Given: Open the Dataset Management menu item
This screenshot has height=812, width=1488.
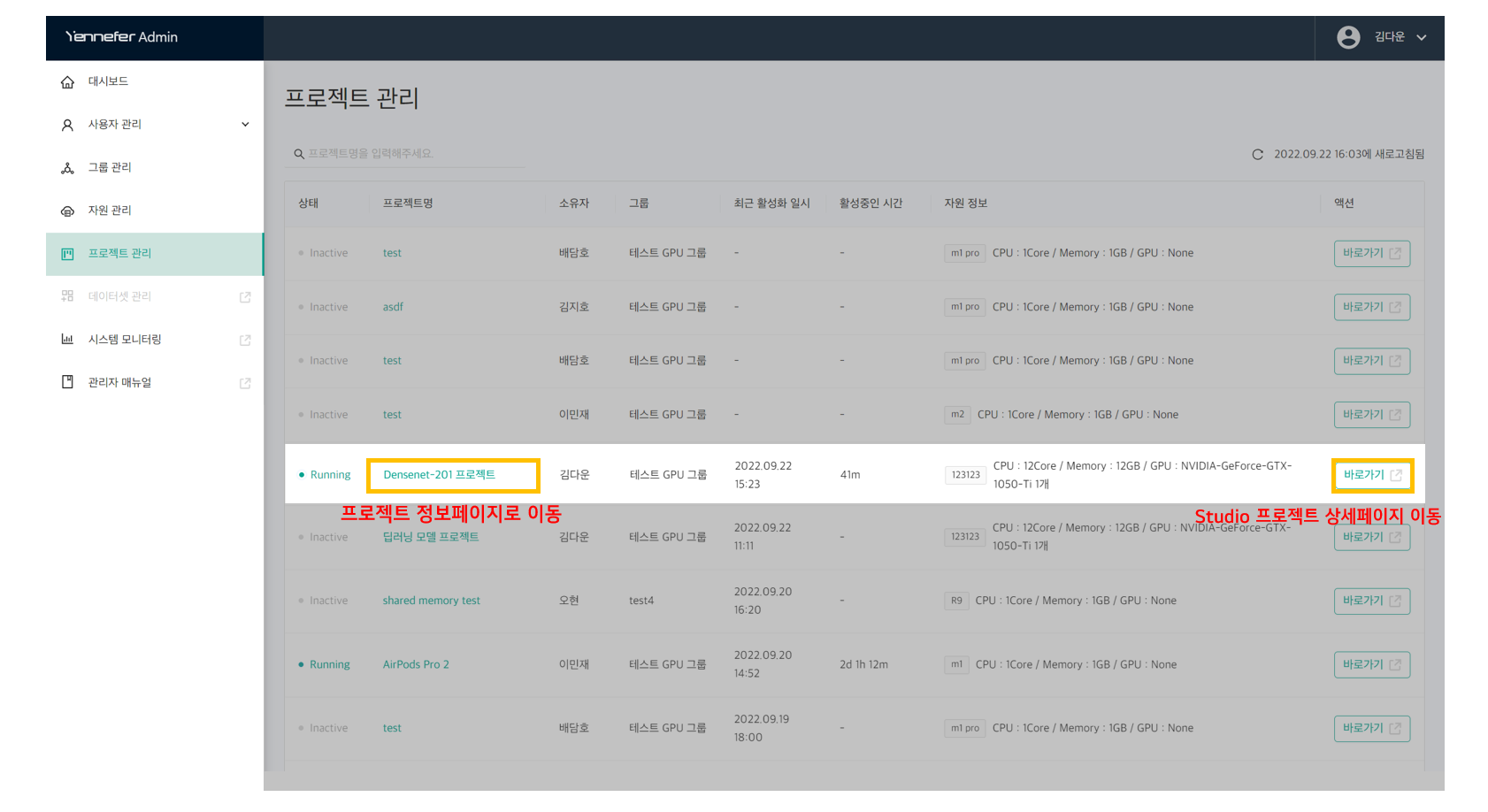Looking at the screenshot, I should [119, 296].
